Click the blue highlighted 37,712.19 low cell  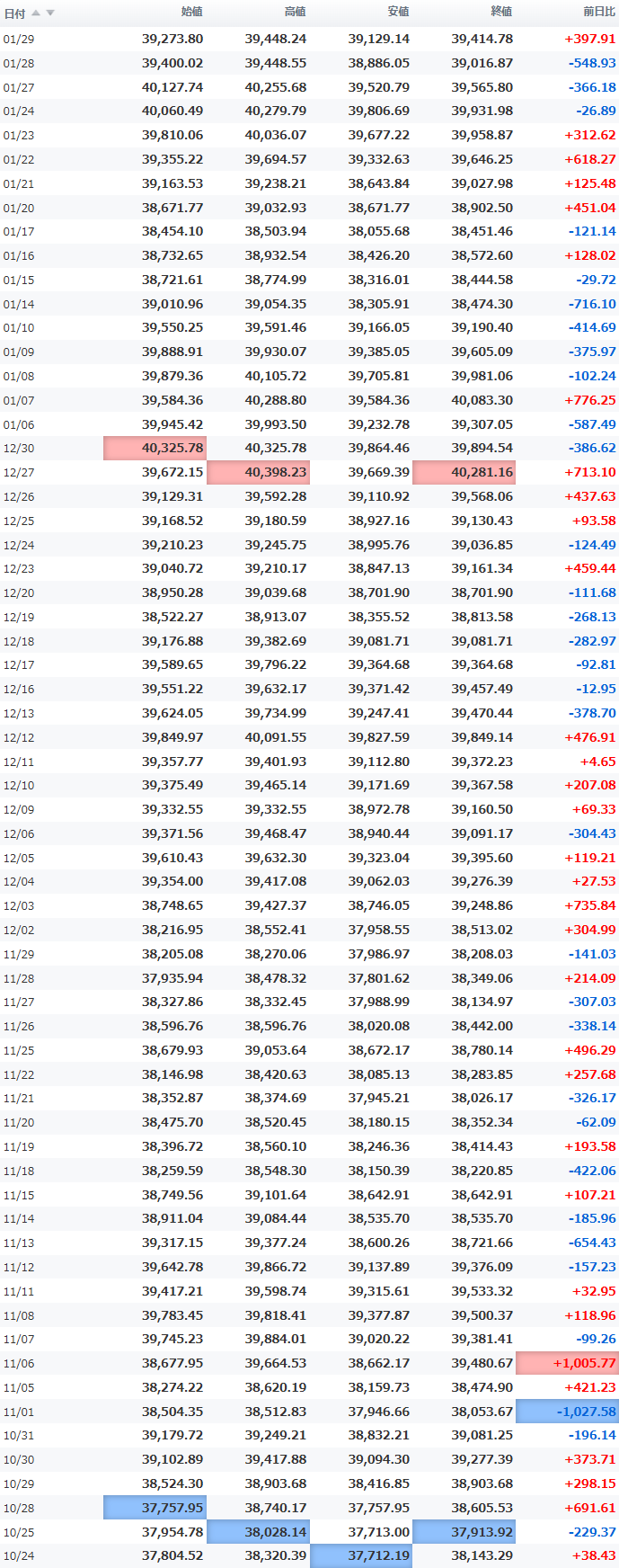[x=361, y=1556]
